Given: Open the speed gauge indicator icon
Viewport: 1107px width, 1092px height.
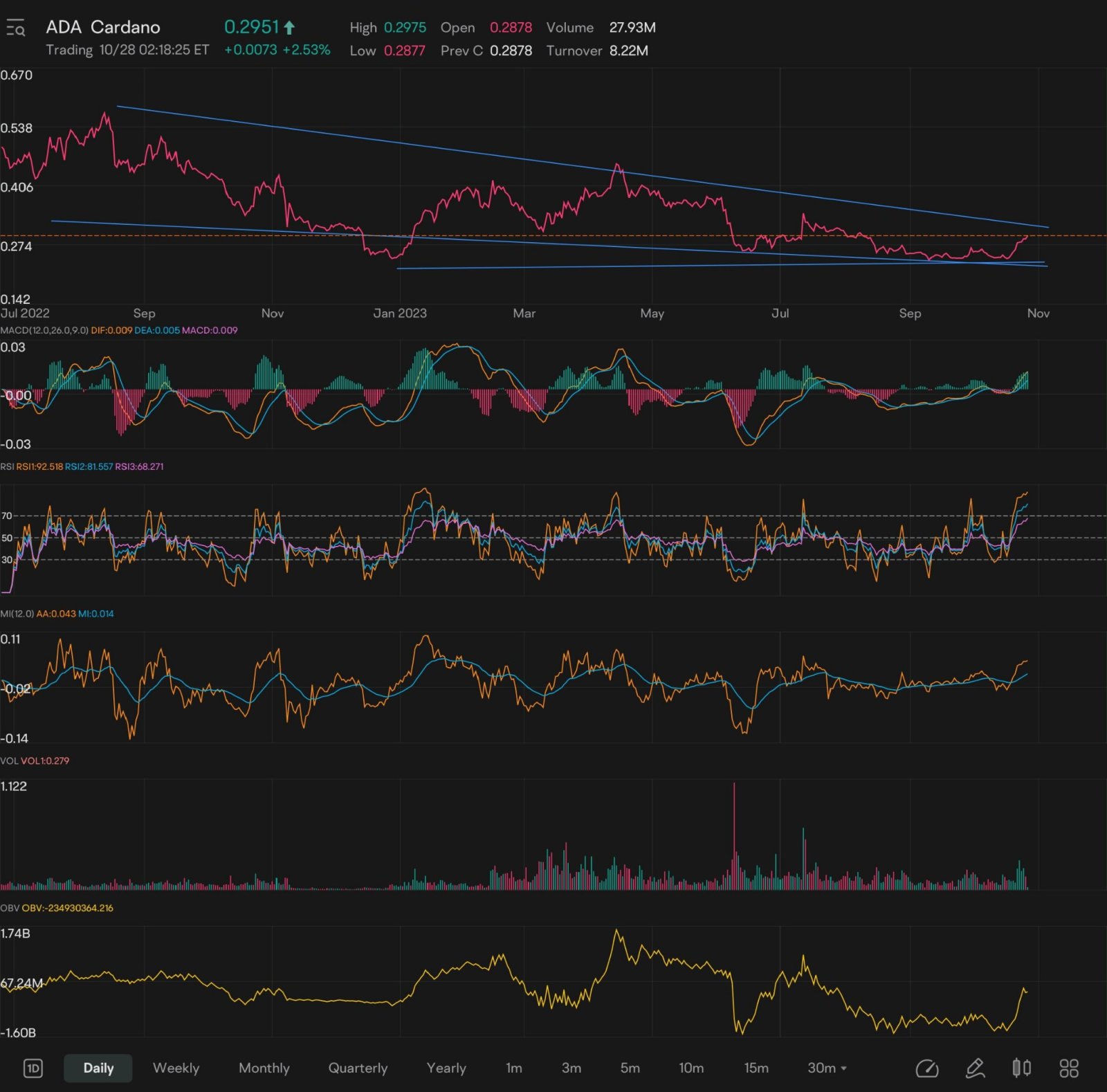Looking at the screenshot, I should (926, 1068).
